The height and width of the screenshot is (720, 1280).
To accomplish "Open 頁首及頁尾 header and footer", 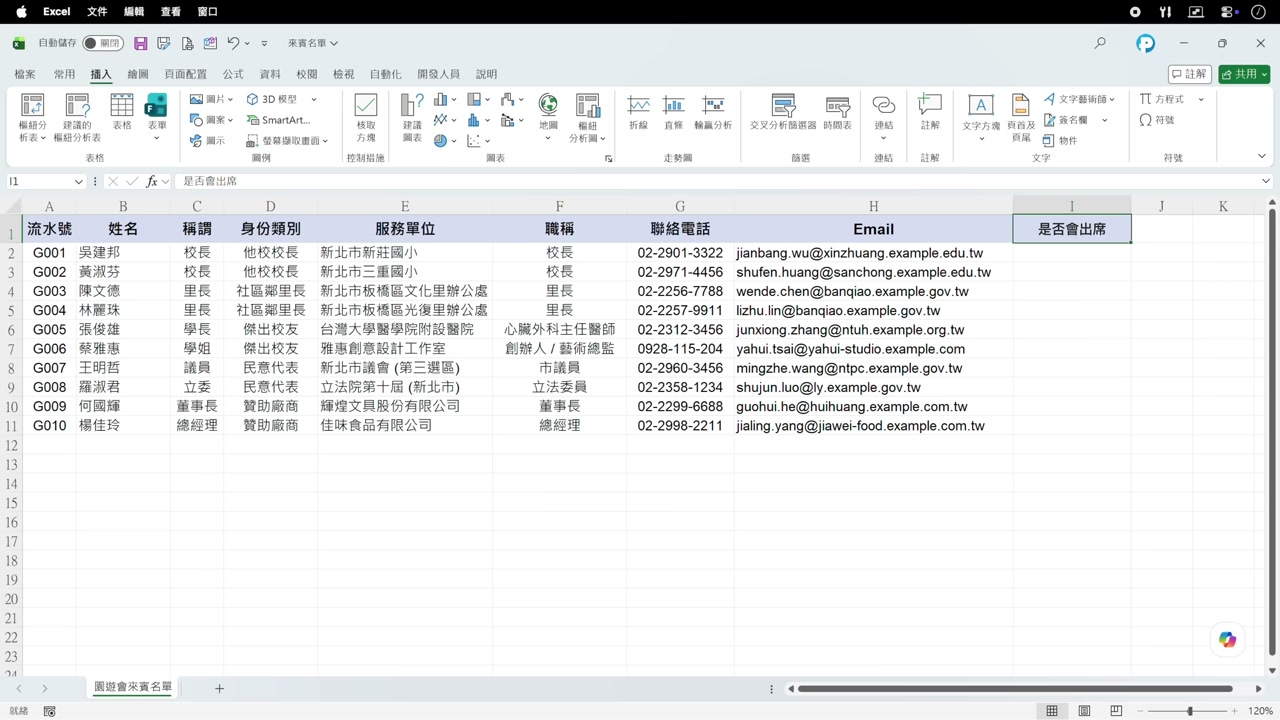I will 1020,118.
